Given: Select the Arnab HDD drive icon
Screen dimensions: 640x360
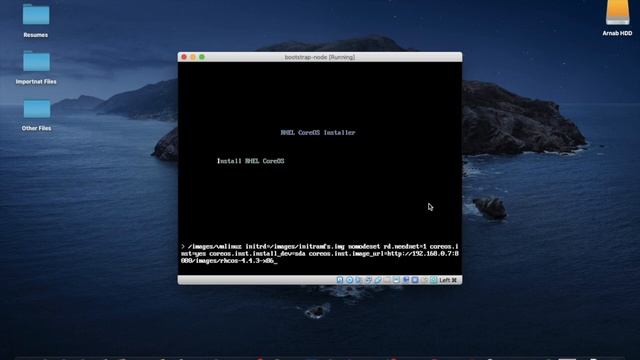Looking at the screenshot, I should click(x=617, y=18).
